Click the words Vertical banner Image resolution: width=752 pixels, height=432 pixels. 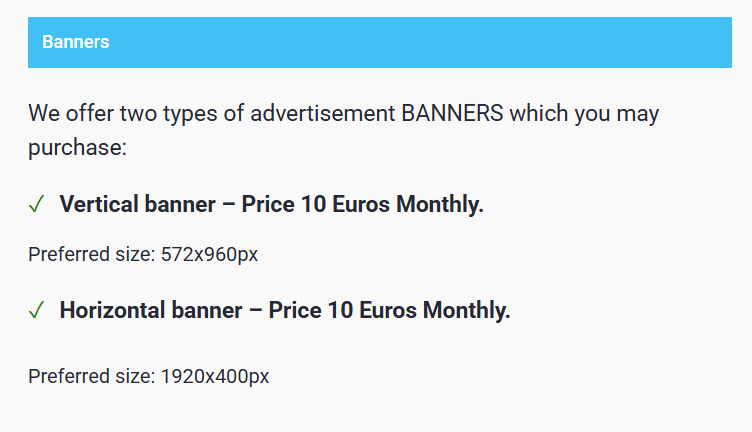point(138,204)
